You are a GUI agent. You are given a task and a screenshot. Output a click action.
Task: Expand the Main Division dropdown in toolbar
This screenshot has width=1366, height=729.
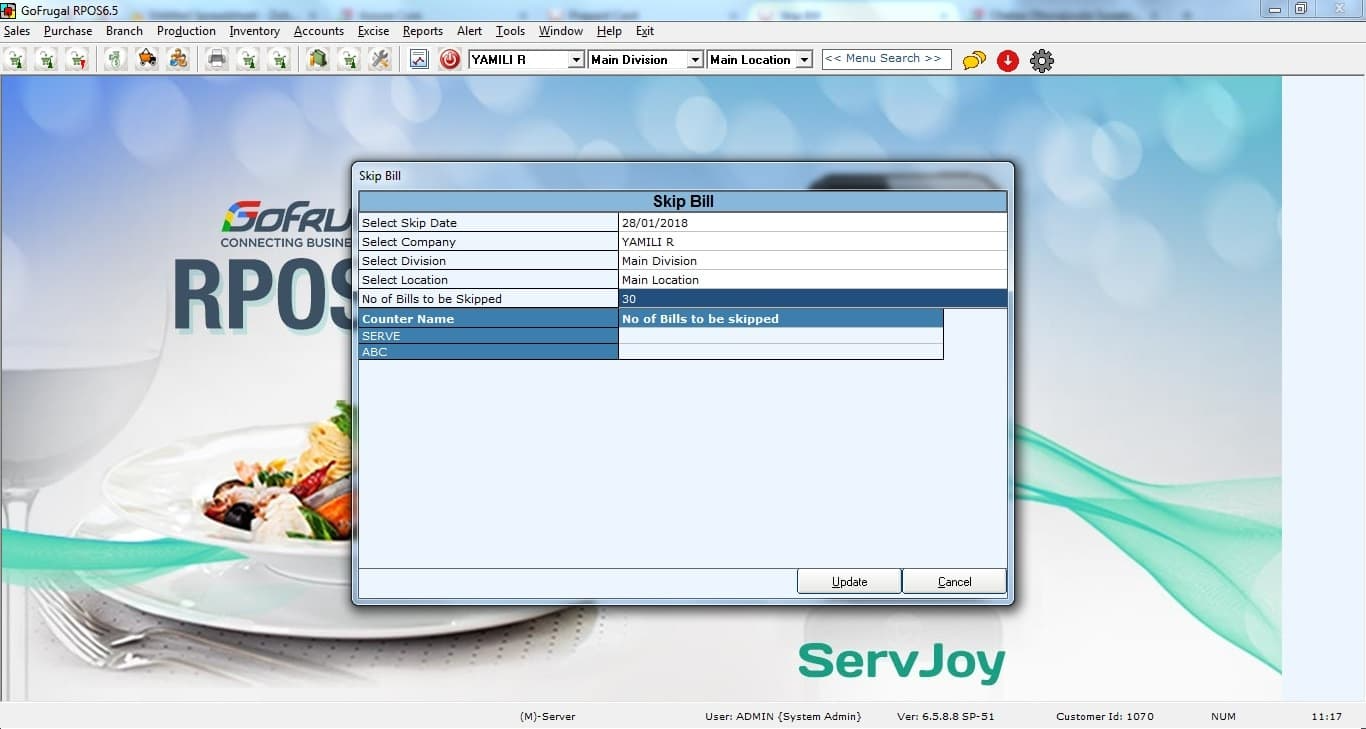pyautogui.click(x=695, y=60)
